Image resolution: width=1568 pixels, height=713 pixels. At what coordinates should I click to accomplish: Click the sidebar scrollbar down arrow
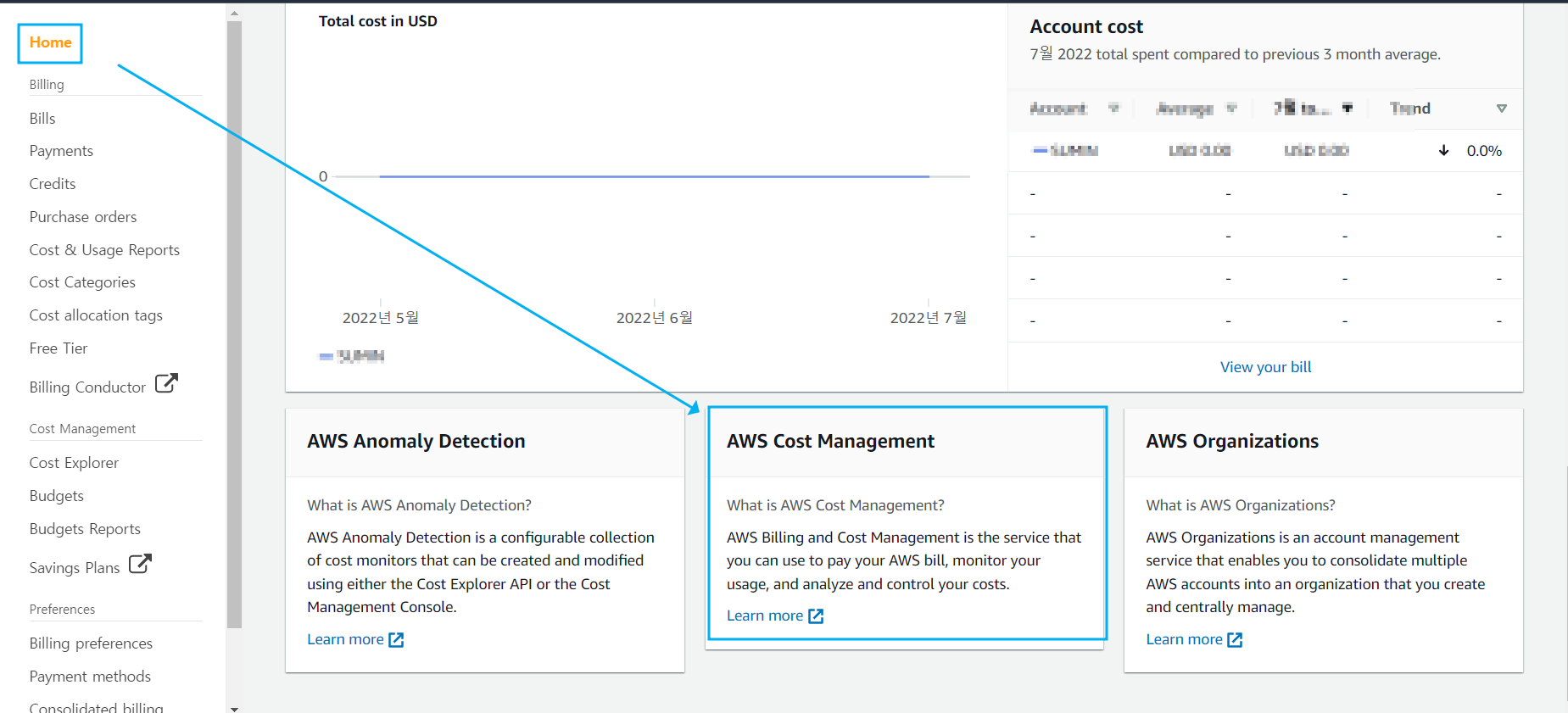235,708
